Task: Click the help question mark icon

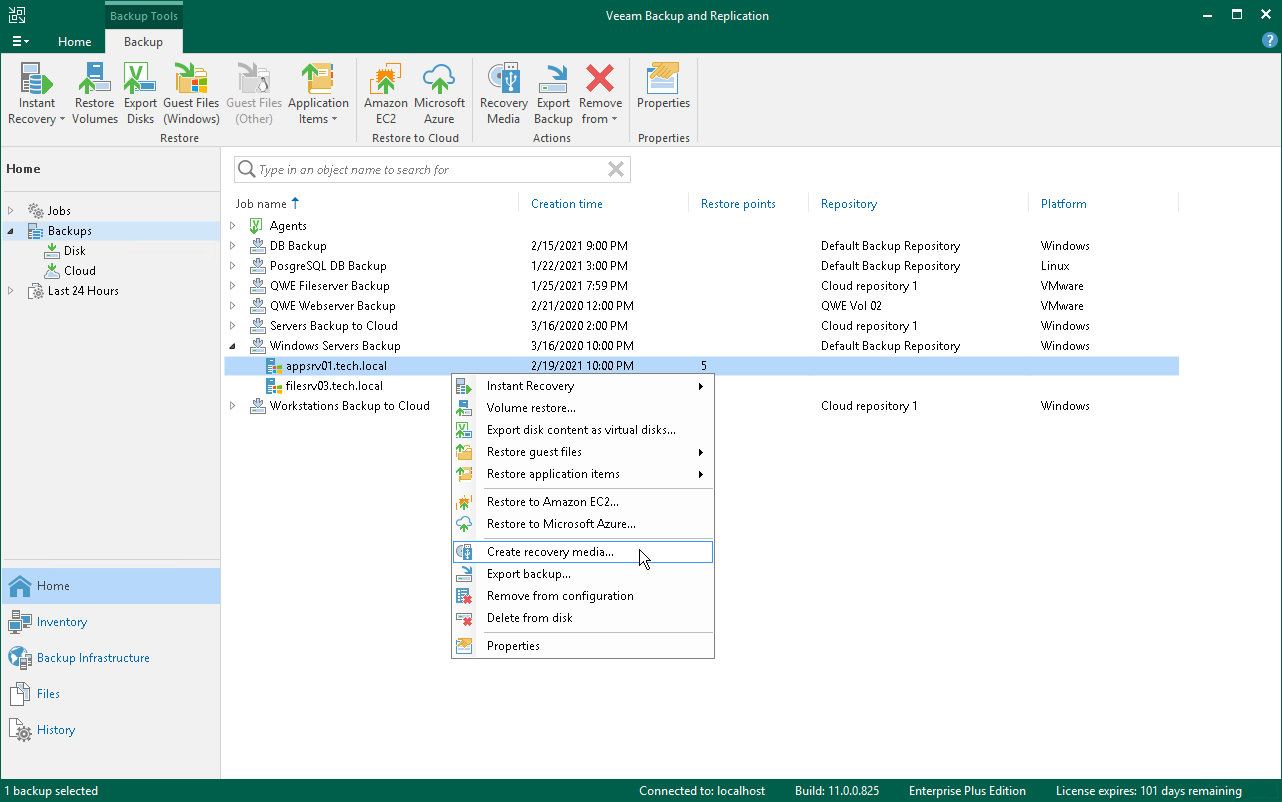Action: coord(1269,40)
